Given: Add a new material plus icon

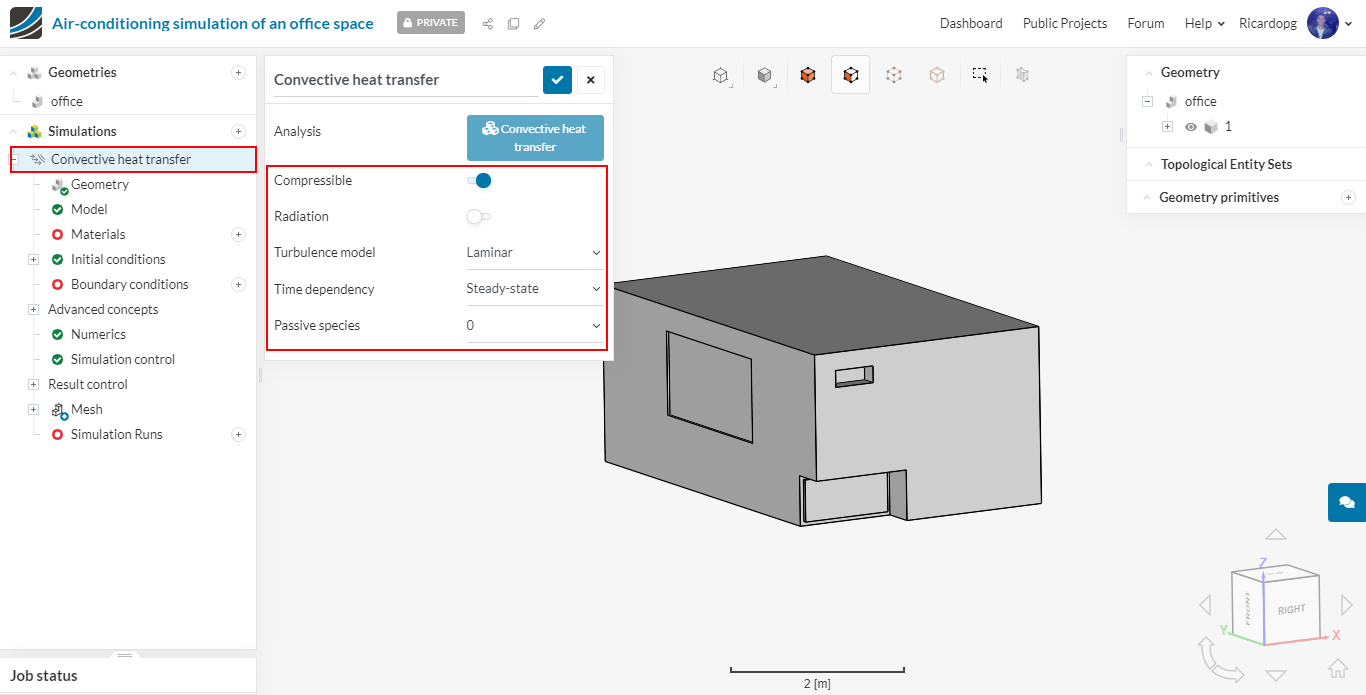Looking at the screenshot, I should click(x=238, y=234).
